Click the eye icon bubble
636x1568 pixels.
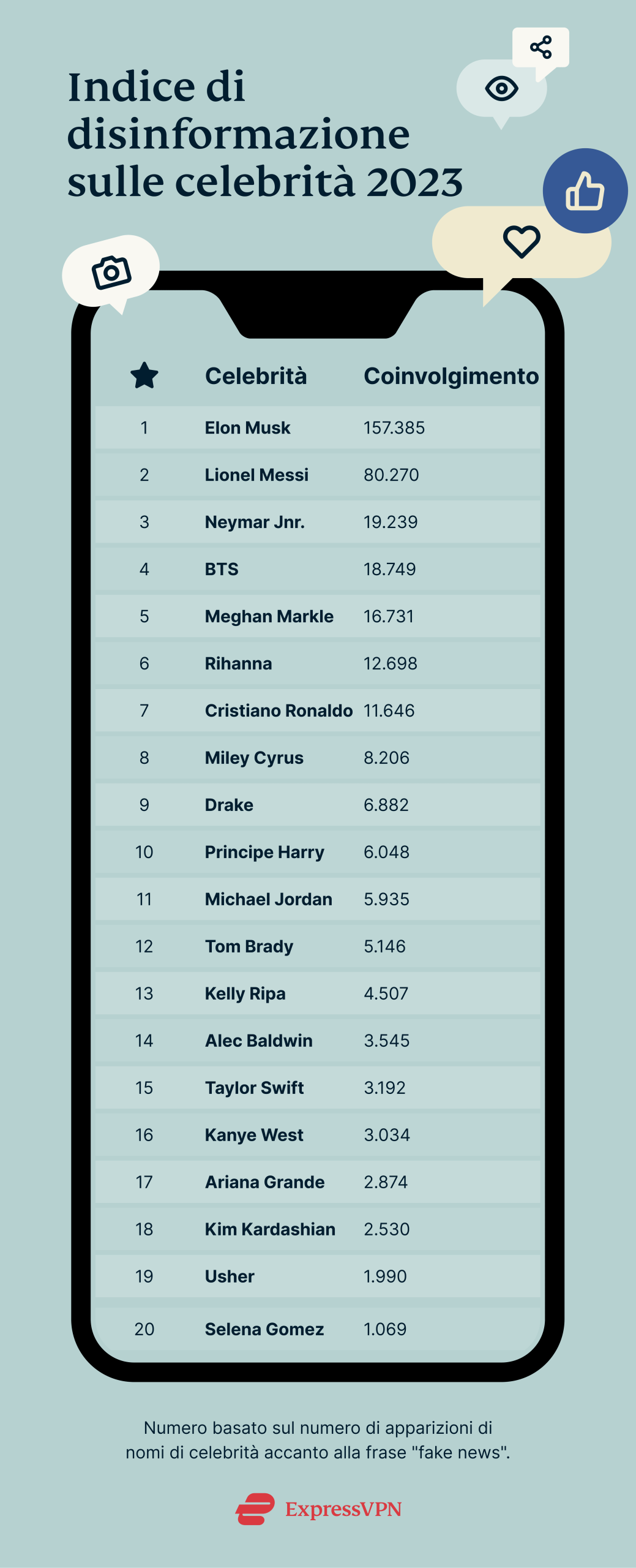(x=501, y=89)
